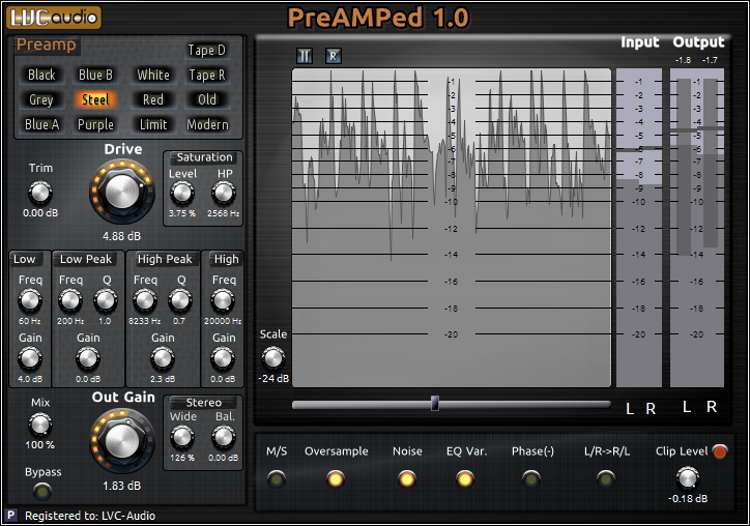Click the Saturation Level knob
Viewport: 750px width, 526px height.
click(x=182, y=194)
